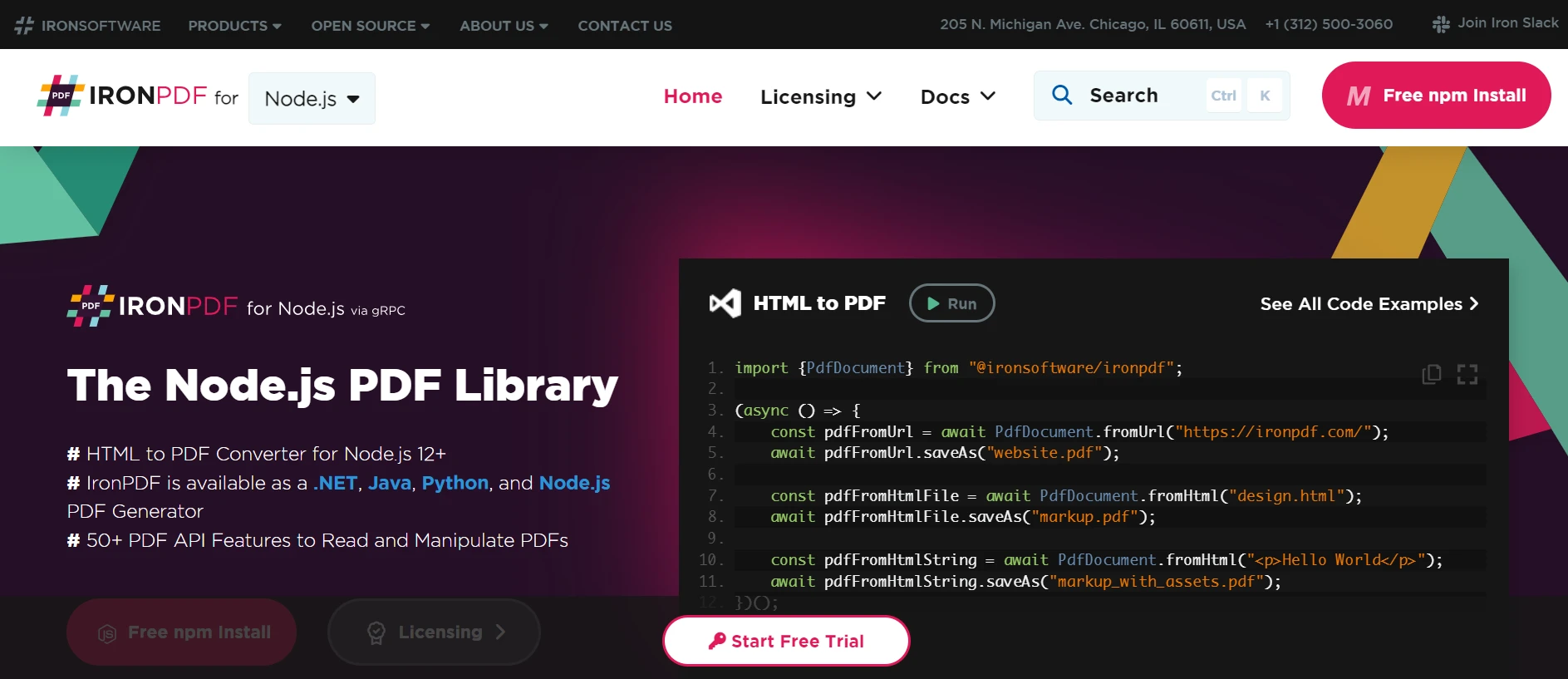The width and height of the screenshot is (1568, 679).
Task: Follow the Node.js link in description
Action: click(574, 483)
